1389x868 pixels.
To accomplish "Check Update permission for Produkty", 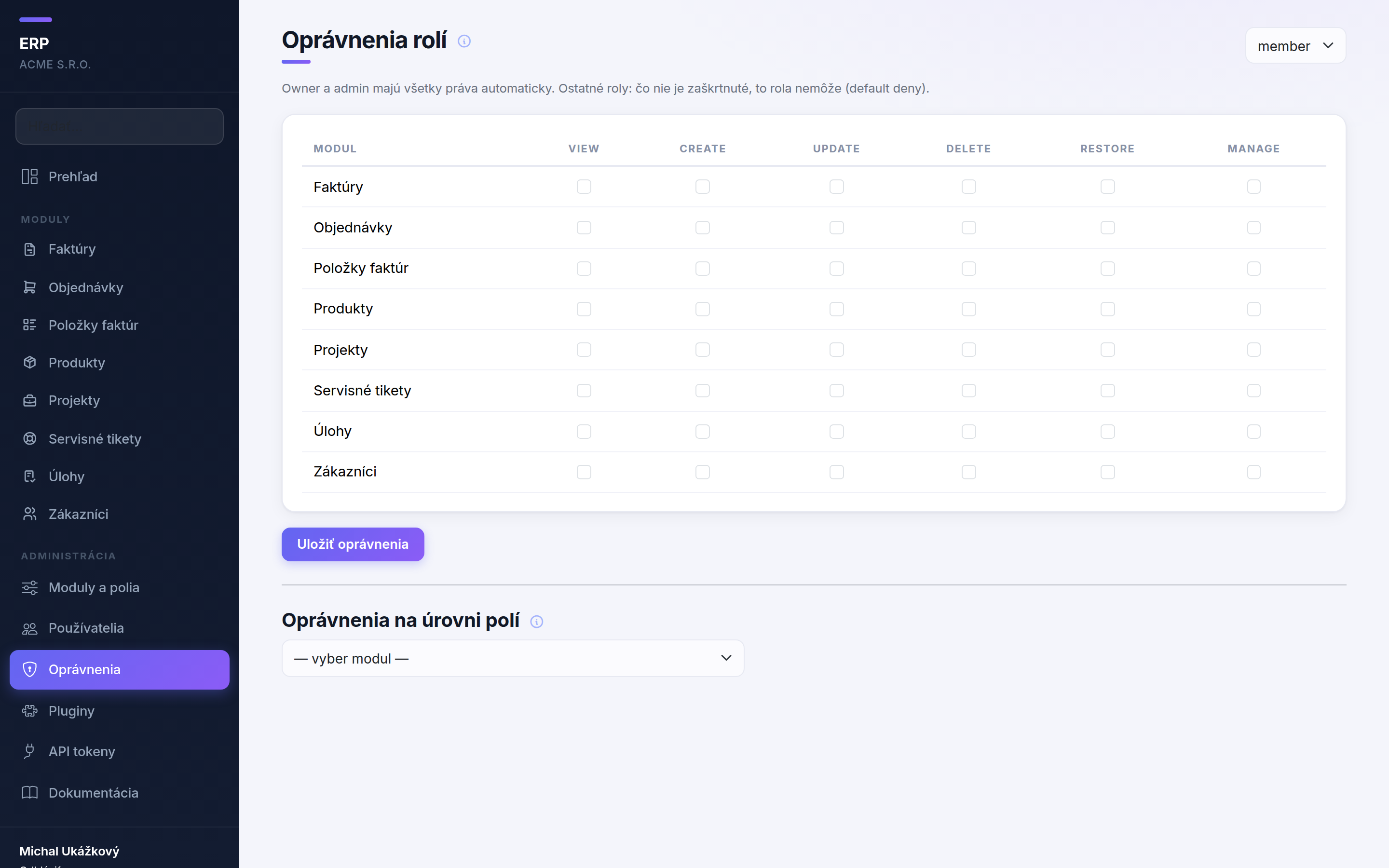I will point(836,309).
